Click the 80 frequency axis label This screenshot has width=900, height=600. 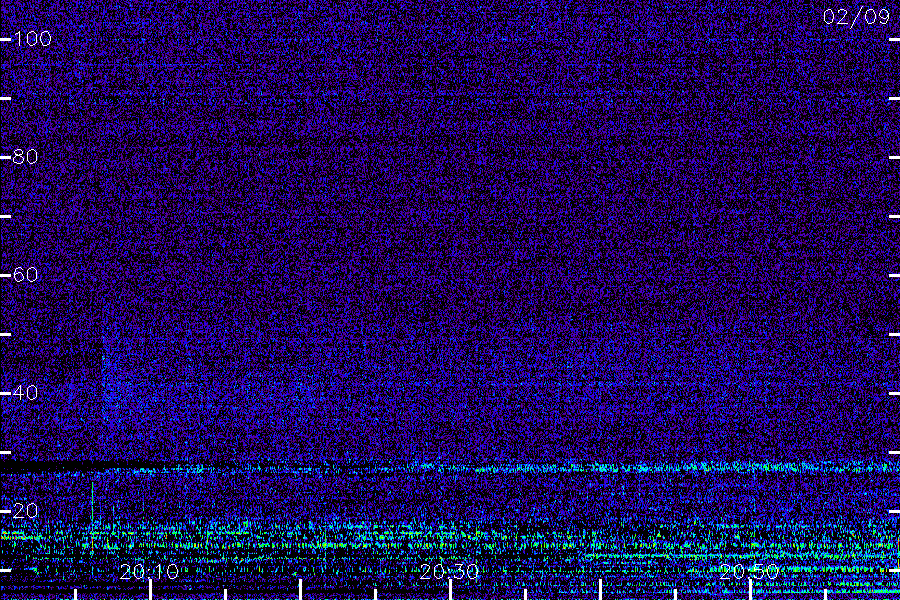click(25, 156)
